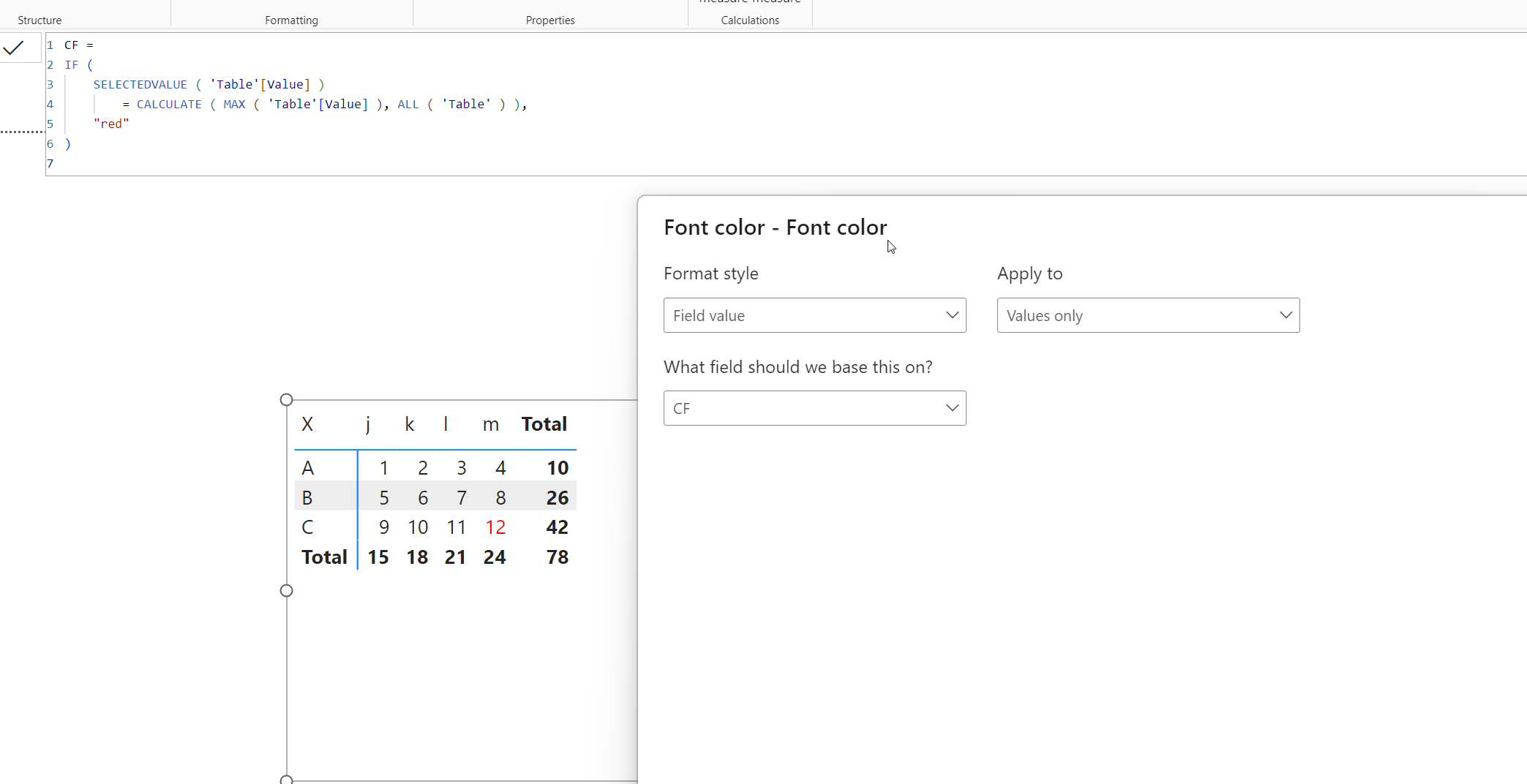
Task: Click SELECTEDVALUE in the formula
Action: [x=140, y=85]
